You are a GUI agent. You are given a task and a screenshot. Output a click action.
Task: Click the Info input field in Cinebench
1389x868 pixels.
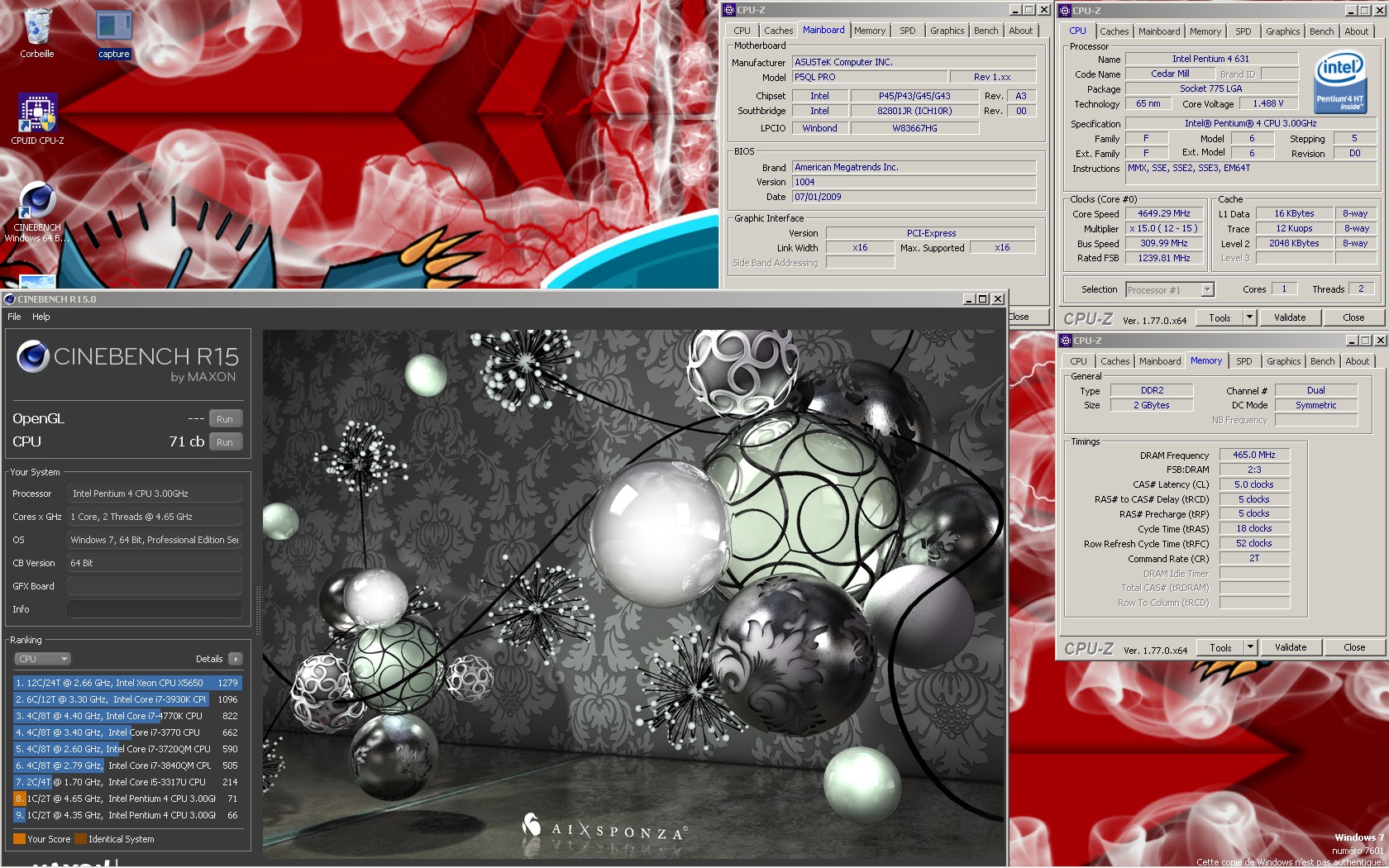[155, 609]
